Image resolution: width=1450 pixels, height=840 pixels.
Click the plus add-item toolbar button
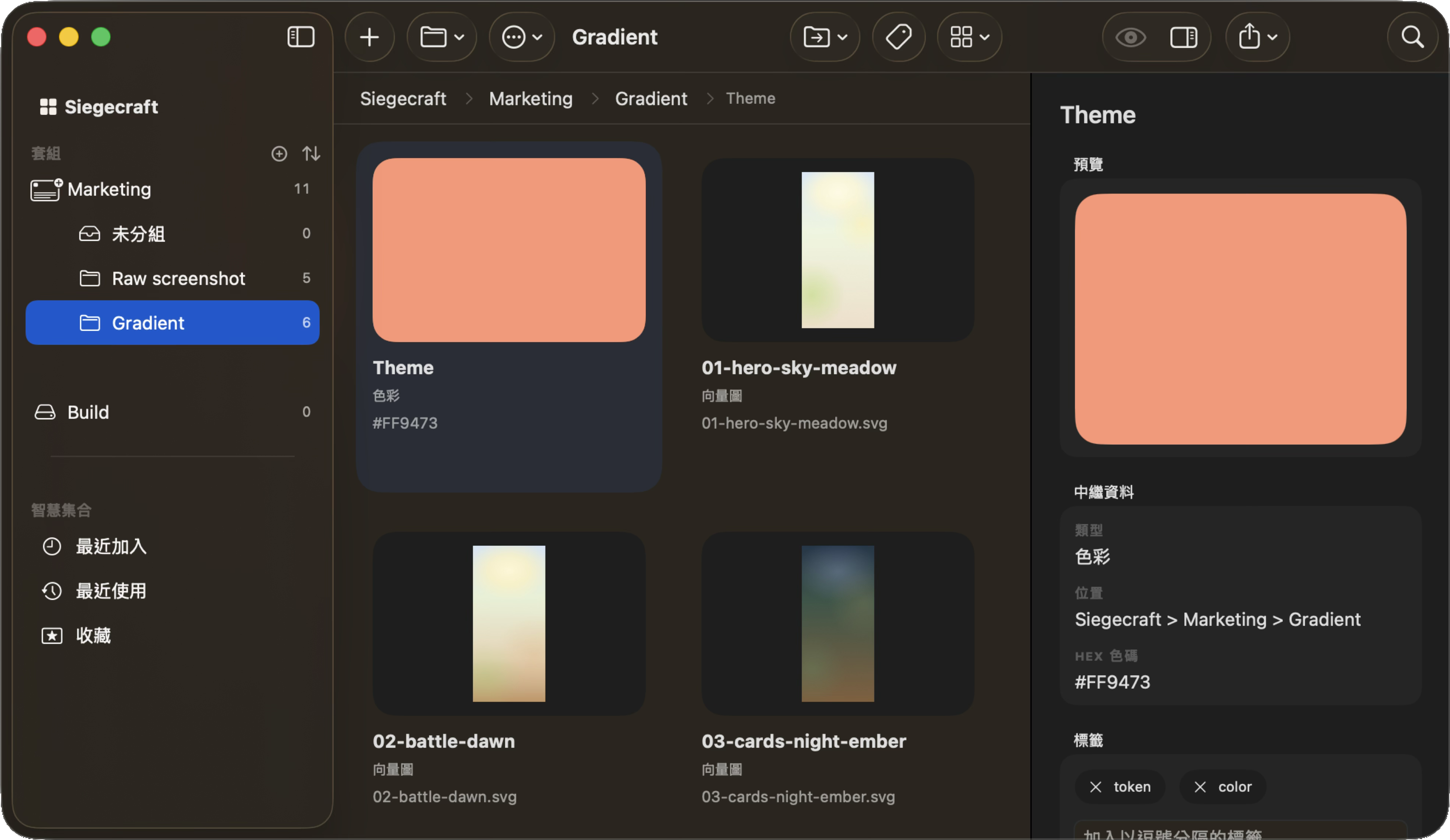point(369,37)
